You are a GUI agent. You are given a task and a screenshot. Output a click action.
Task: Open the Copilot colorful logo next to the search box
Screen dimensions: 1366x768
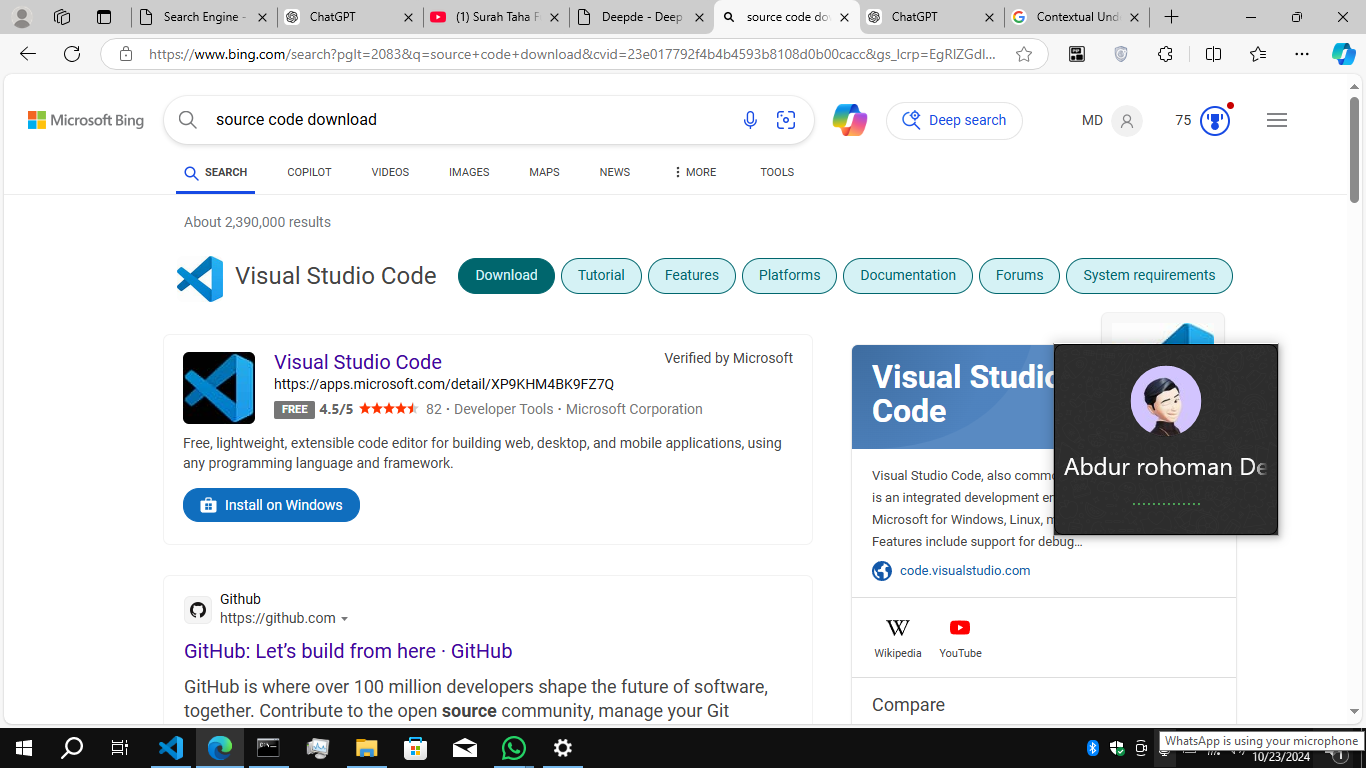pyautogui.click(x=849, y=120)
